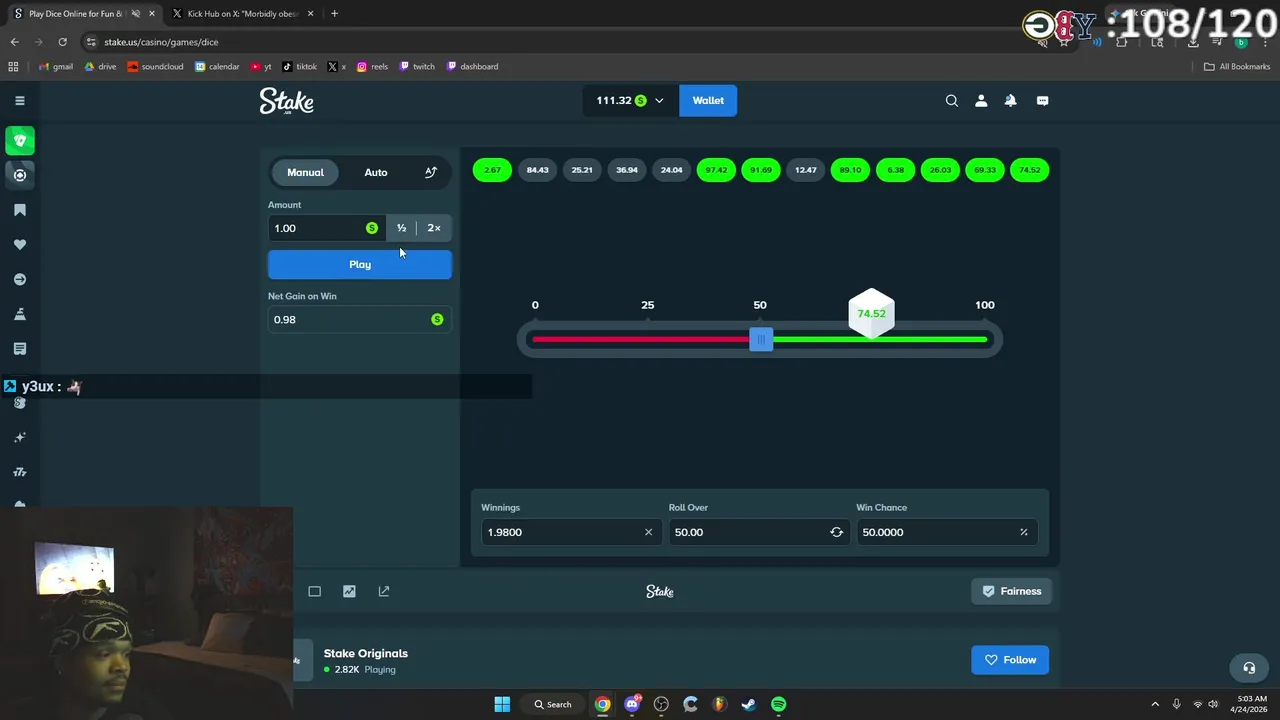Open the All Bookmarks folder
The image size is (1280, 720).
(1237, 67)
